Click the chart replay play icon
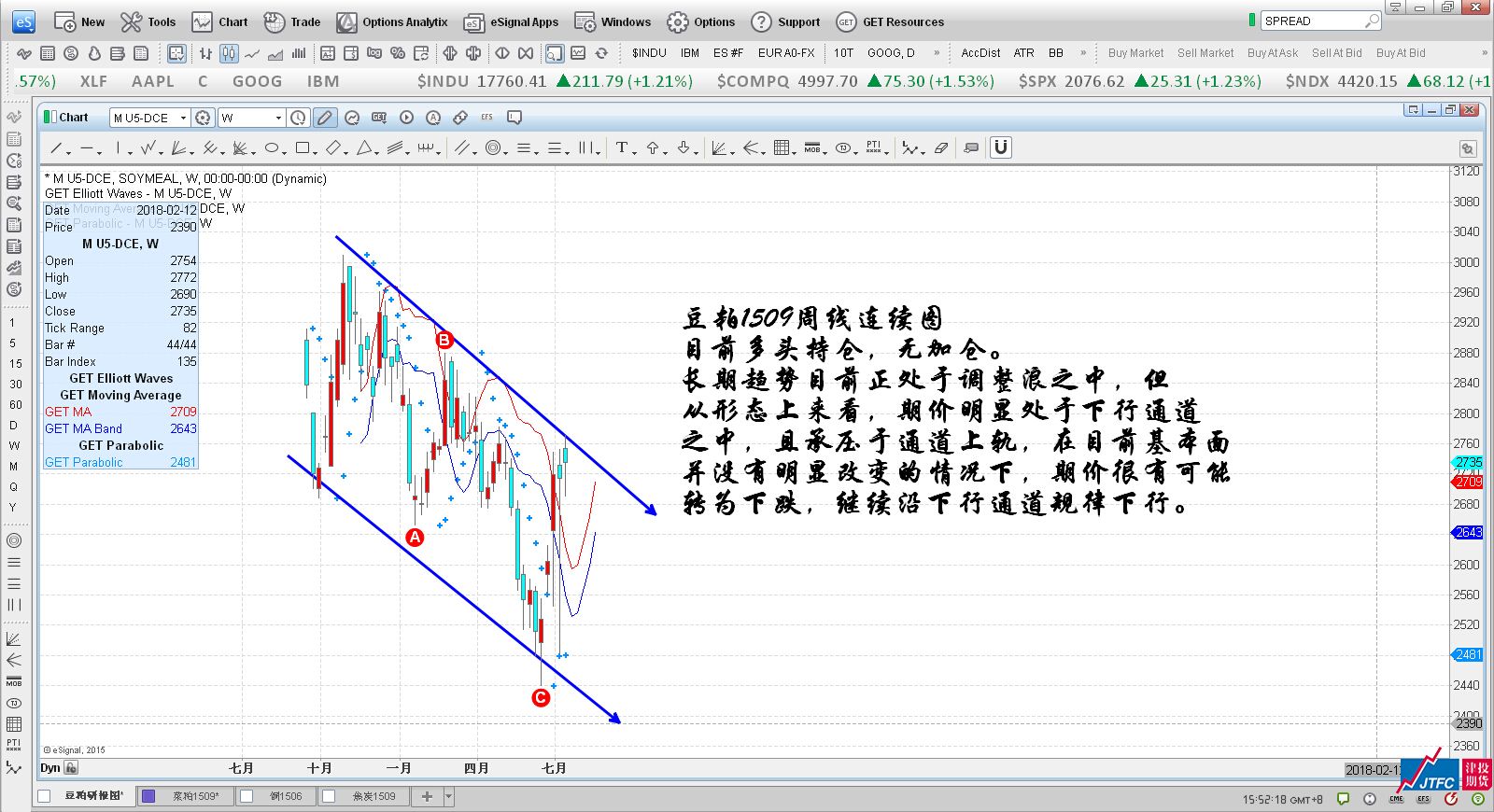 coord(406,118)
